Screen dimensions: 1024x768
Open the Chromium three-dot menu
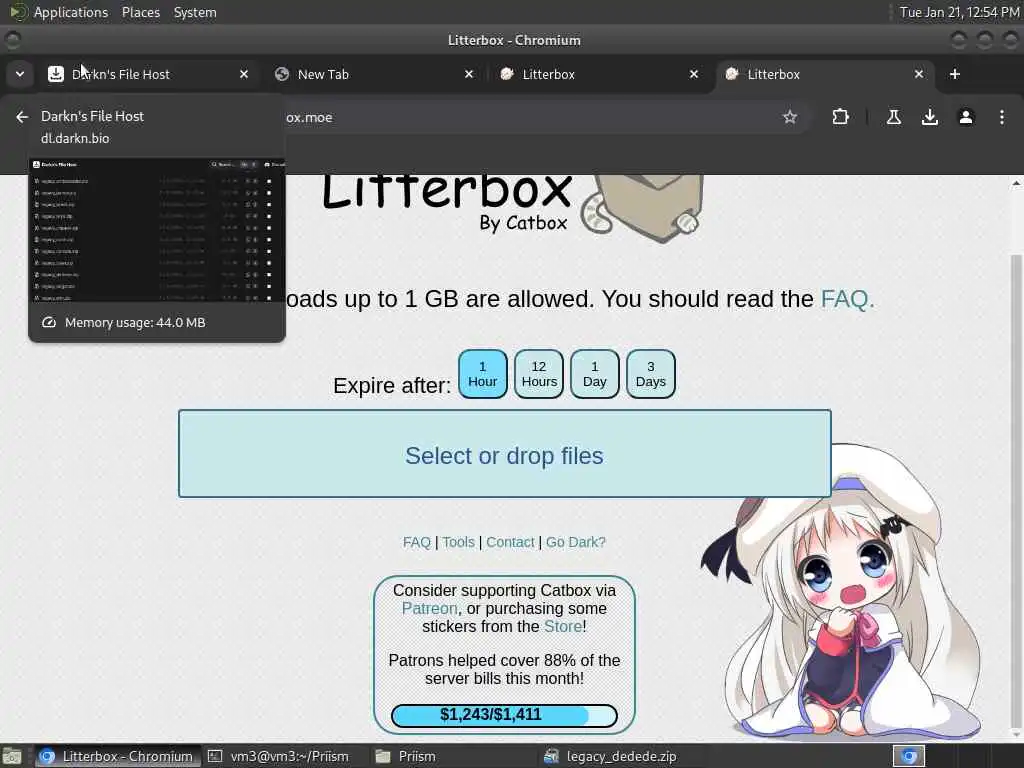[x=1002, y=117]
